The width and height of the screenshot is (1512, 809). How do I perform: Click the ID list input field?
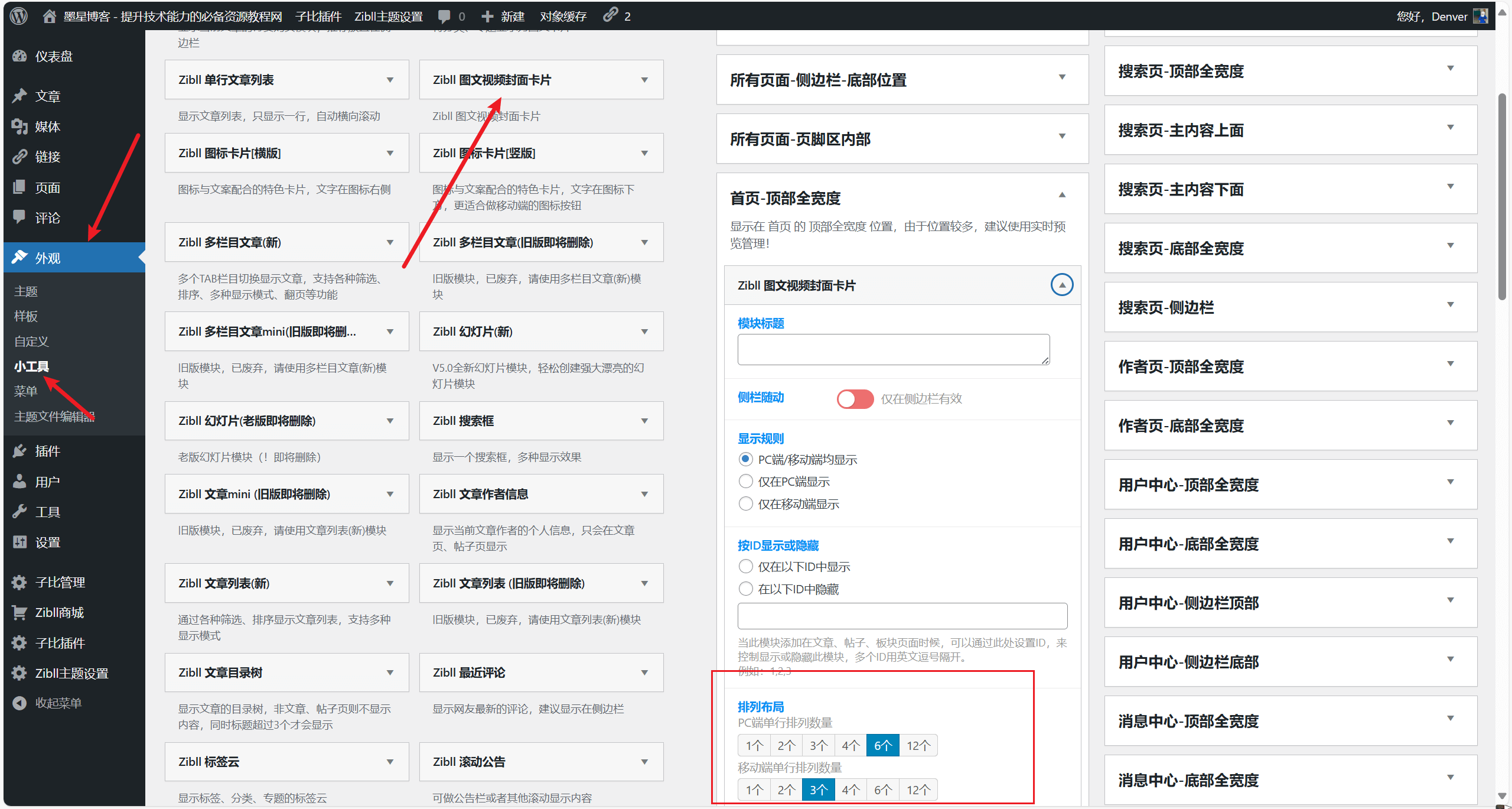pos(902,616)
